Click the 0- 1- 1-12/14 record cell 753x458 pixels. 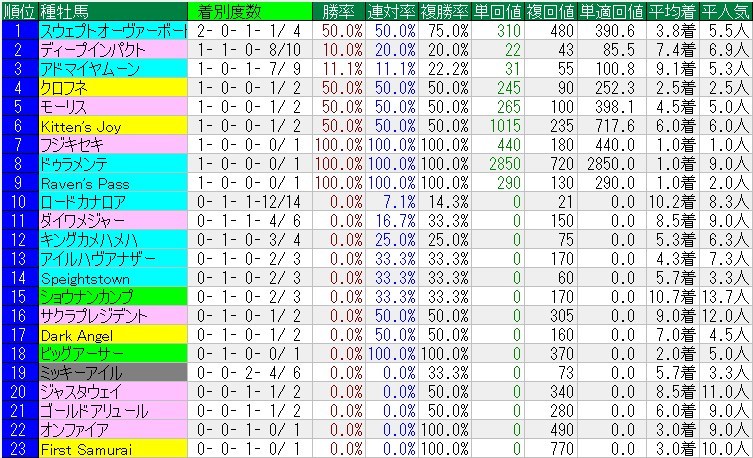[250, 202]
